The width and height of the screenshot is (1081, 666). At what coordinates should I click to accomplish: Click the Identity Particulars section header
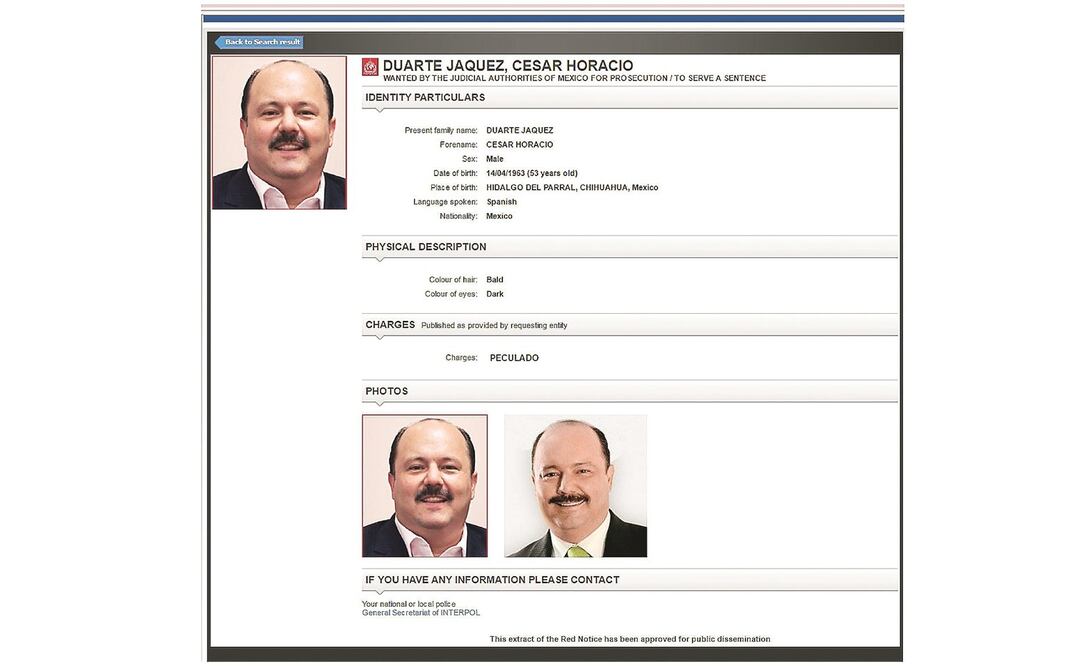(x=425, y=97)
